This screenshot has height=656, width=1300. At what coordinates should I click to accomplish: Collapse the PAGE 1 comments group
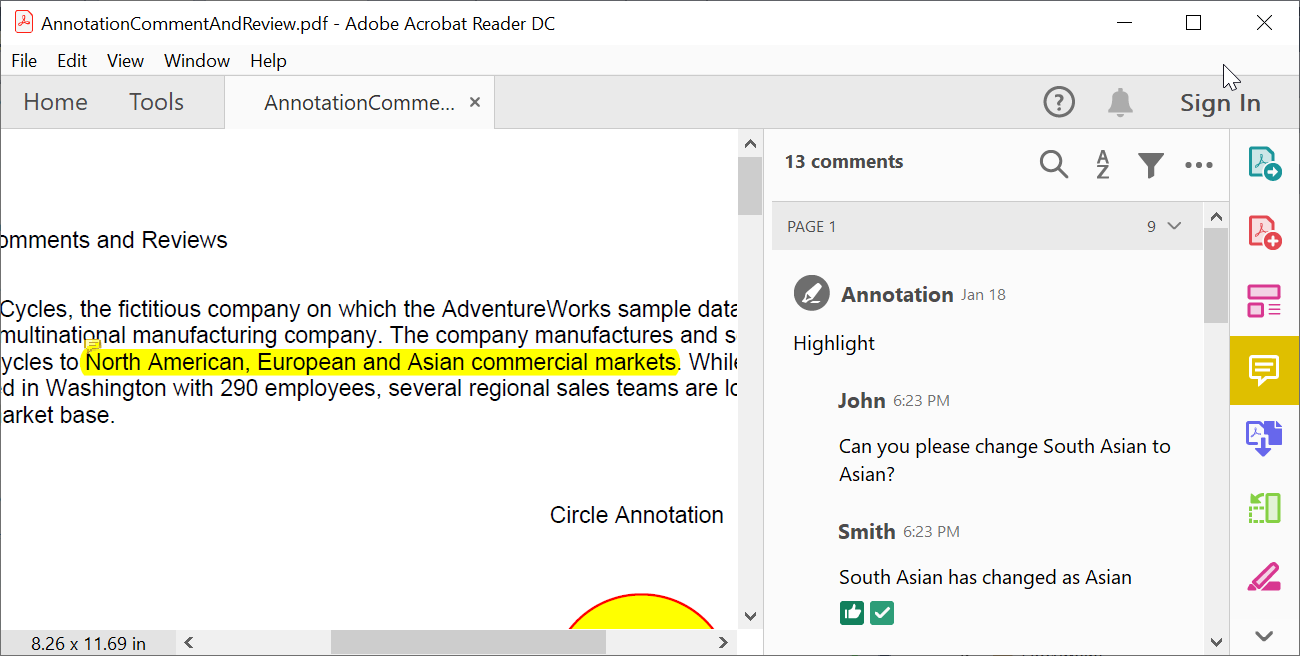click(1174, 226)
